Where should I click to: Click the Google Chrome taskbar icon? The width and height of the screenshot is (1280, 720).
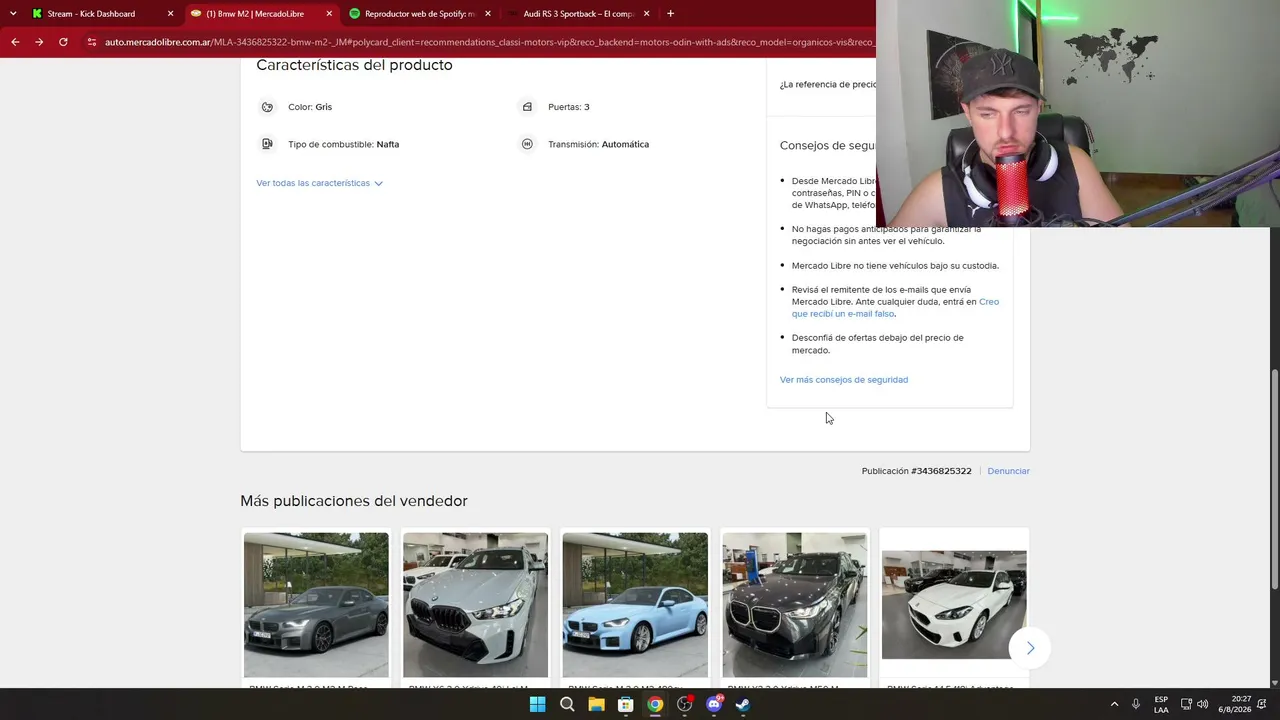point(654,704)
